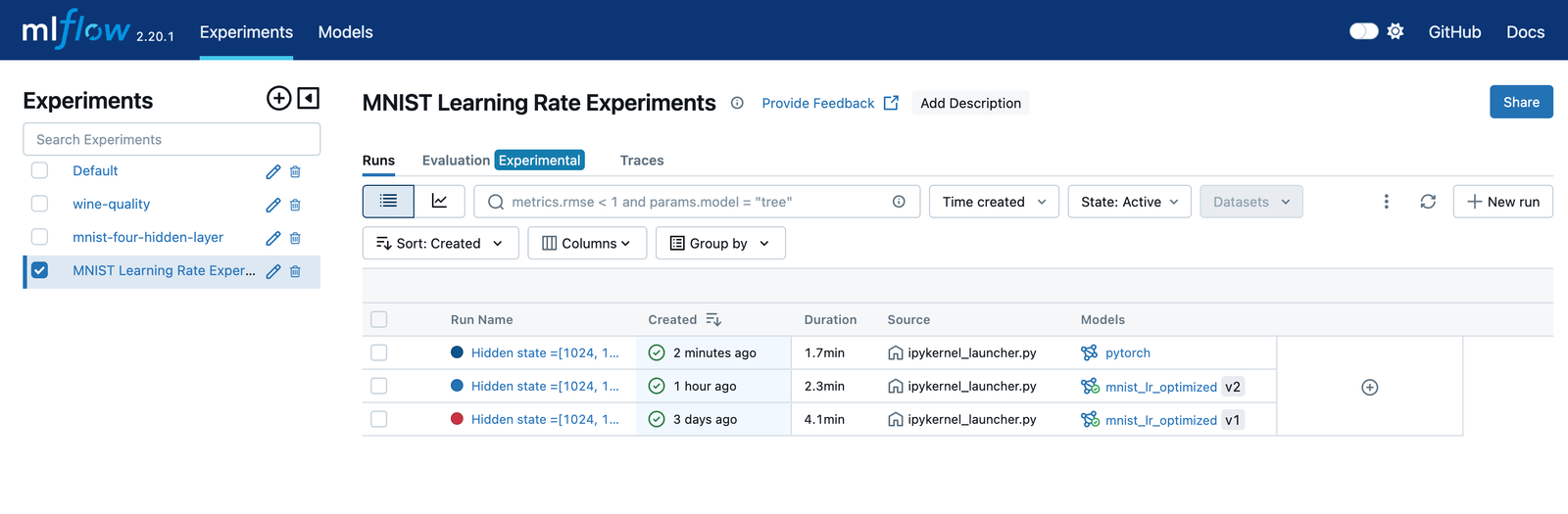Toggle the dark mode switch

pyautogui.click(x=1363, y=31)
